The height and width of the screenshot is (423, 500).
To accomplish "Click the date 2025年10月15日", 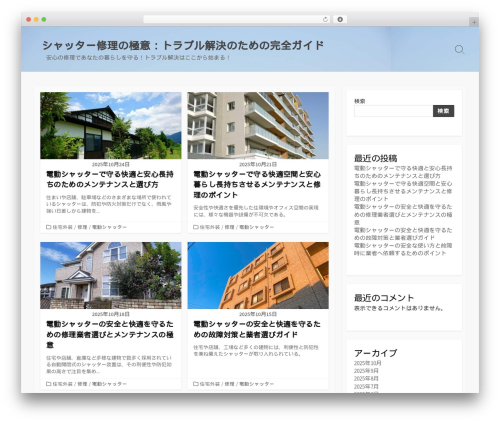I will [x=258, y=314].
